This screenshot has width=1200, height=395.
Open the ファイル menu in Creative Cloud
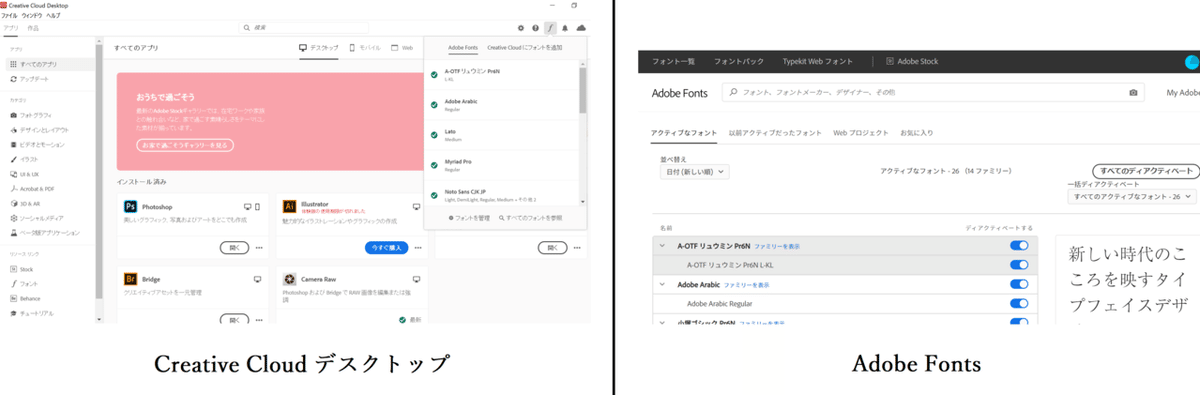point(9,16)
